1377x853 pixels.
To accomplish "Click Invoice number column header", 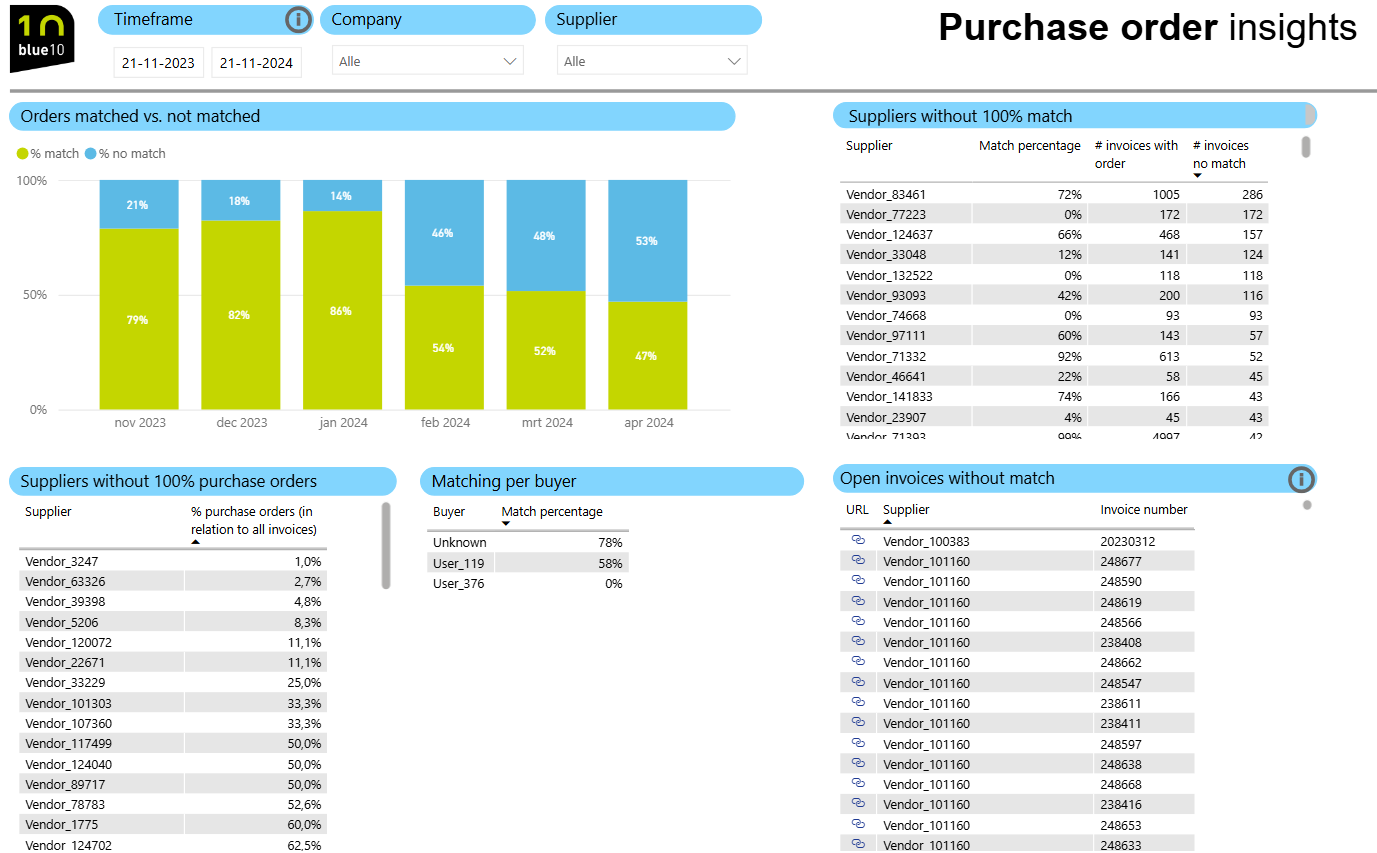I will [1143, 510].
